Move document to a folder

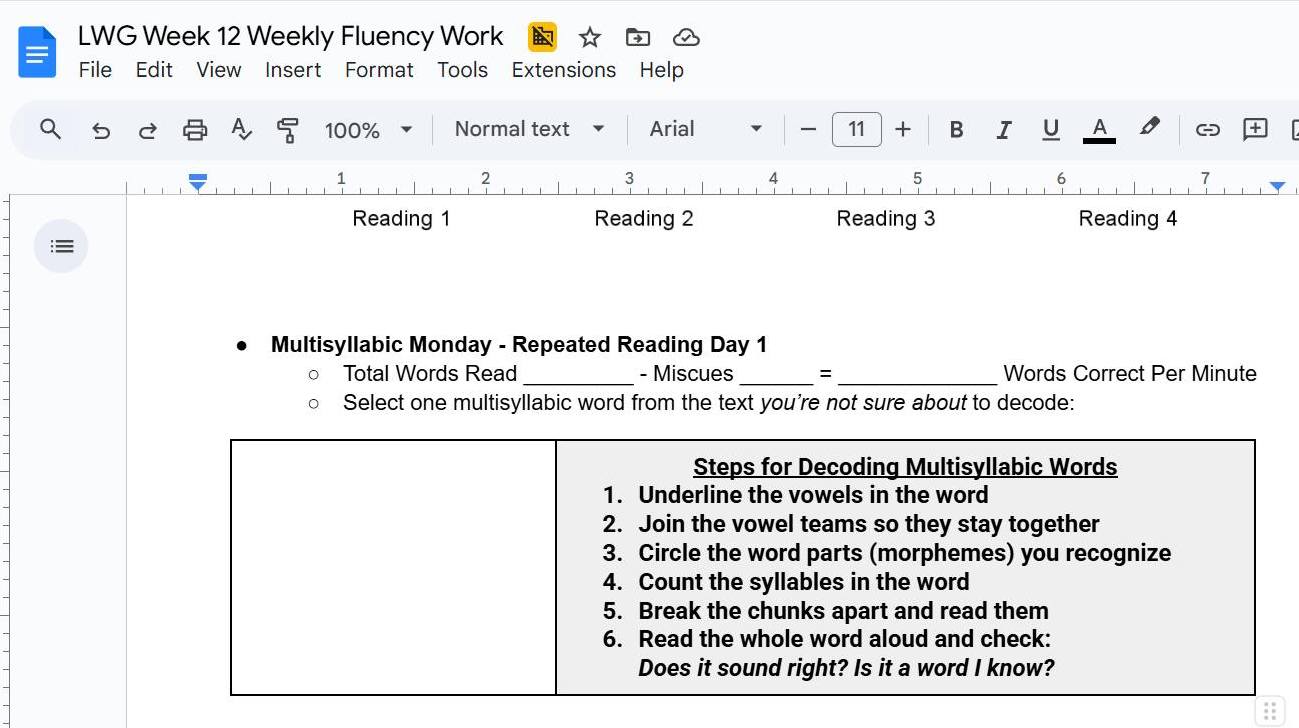coord(637,38)
